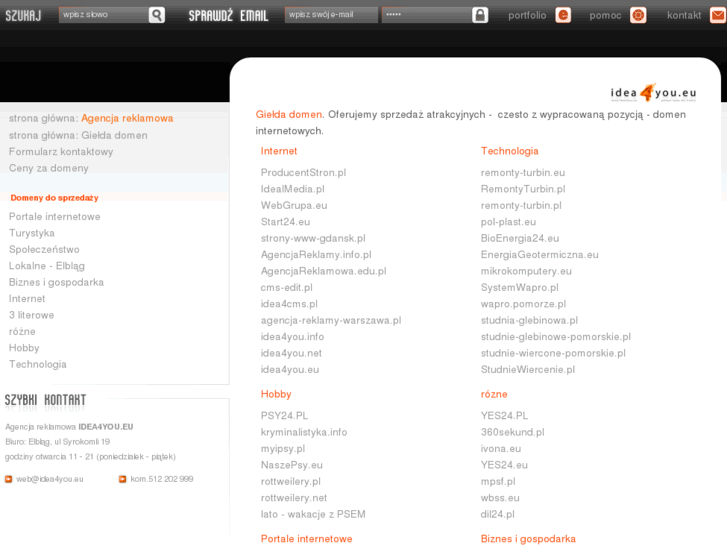Open cms-edit.pl domain
This screenshot has width=727, height=545.
(x=287, y=288)
